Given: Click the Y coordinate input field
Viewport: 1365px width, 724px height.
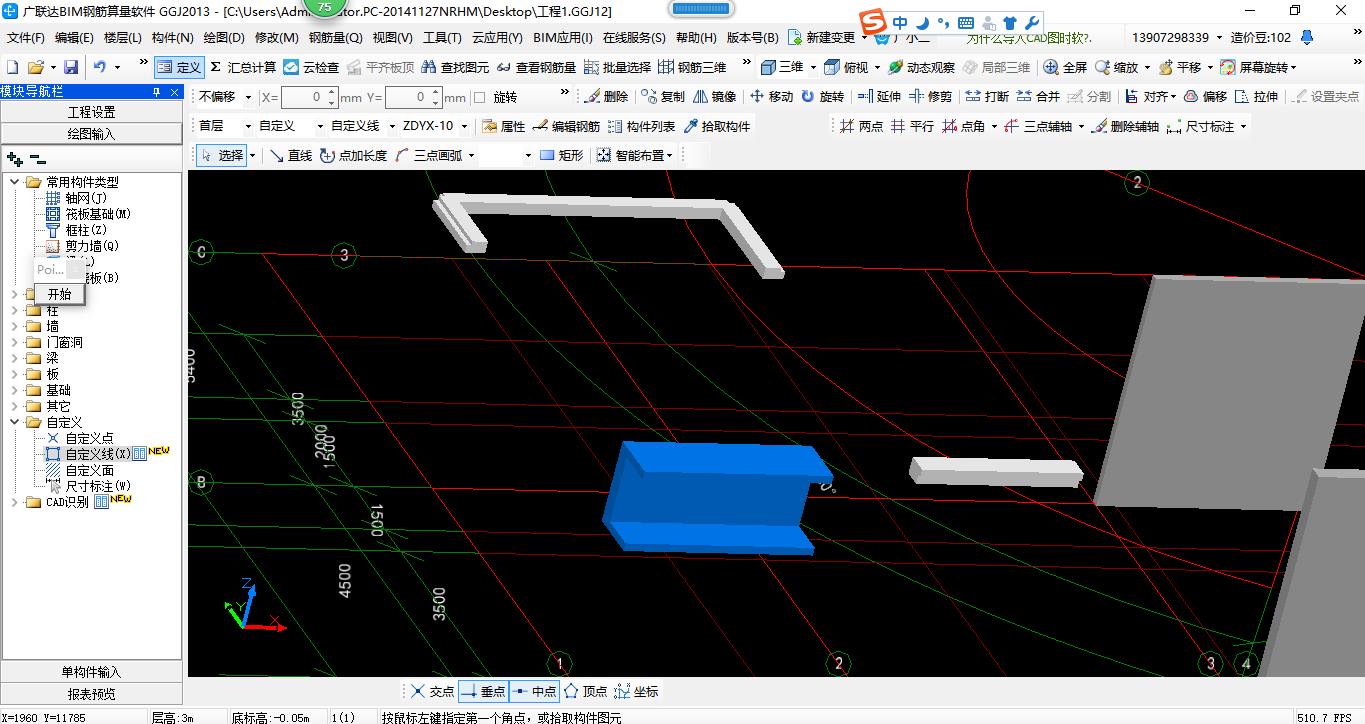Looking at the screenshot, I should (x=413, y=97).
